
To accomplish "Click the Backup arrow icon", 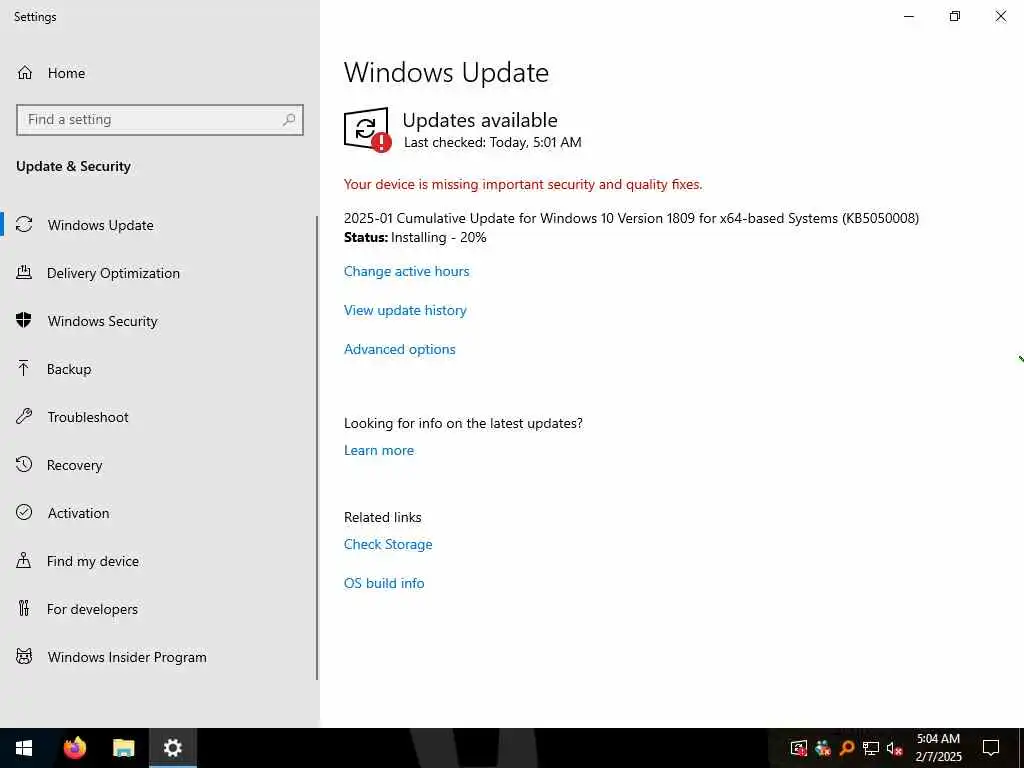I will [24, 368].
